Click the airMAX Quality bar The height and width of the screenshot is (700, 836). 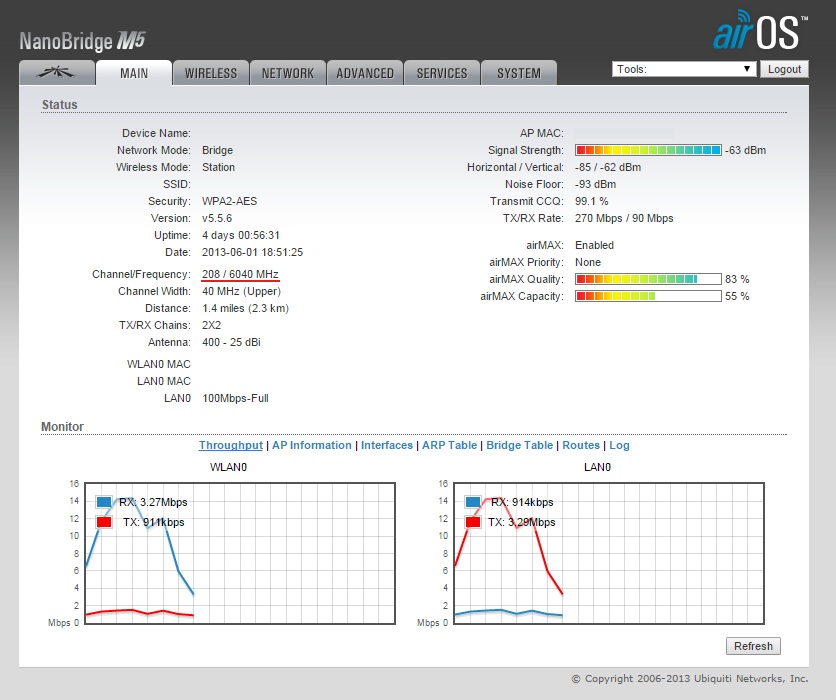point(648,279)
